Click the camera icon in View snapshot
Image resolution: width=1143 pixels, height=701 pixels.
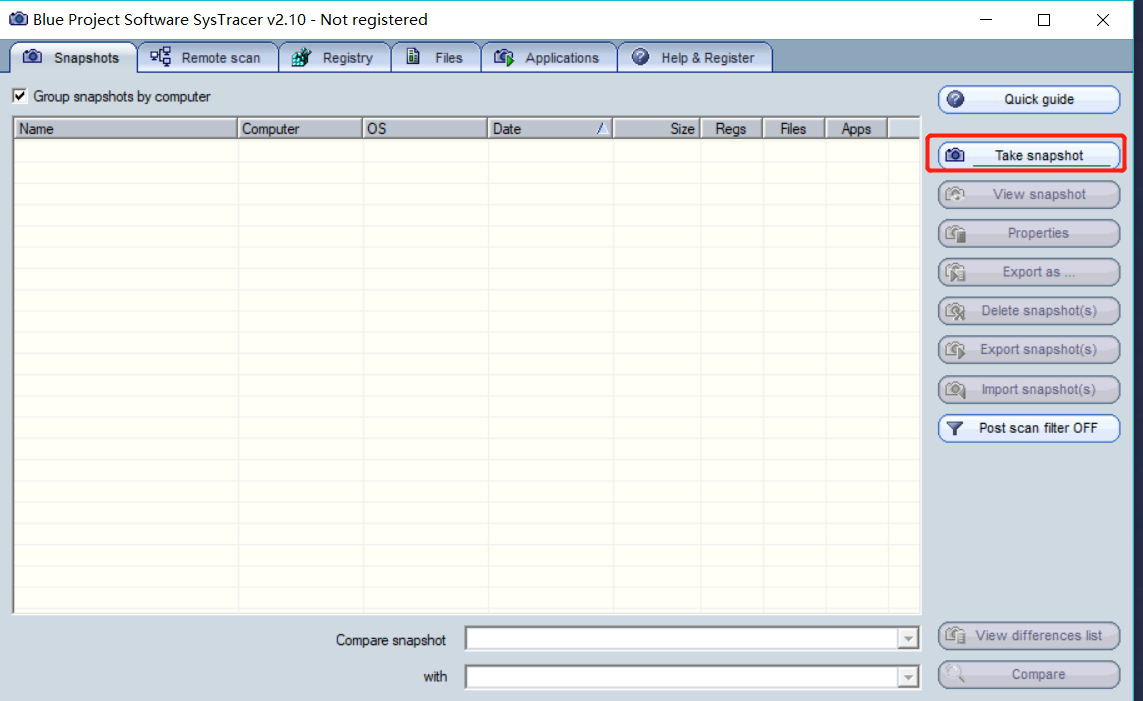tap(955, 195)
